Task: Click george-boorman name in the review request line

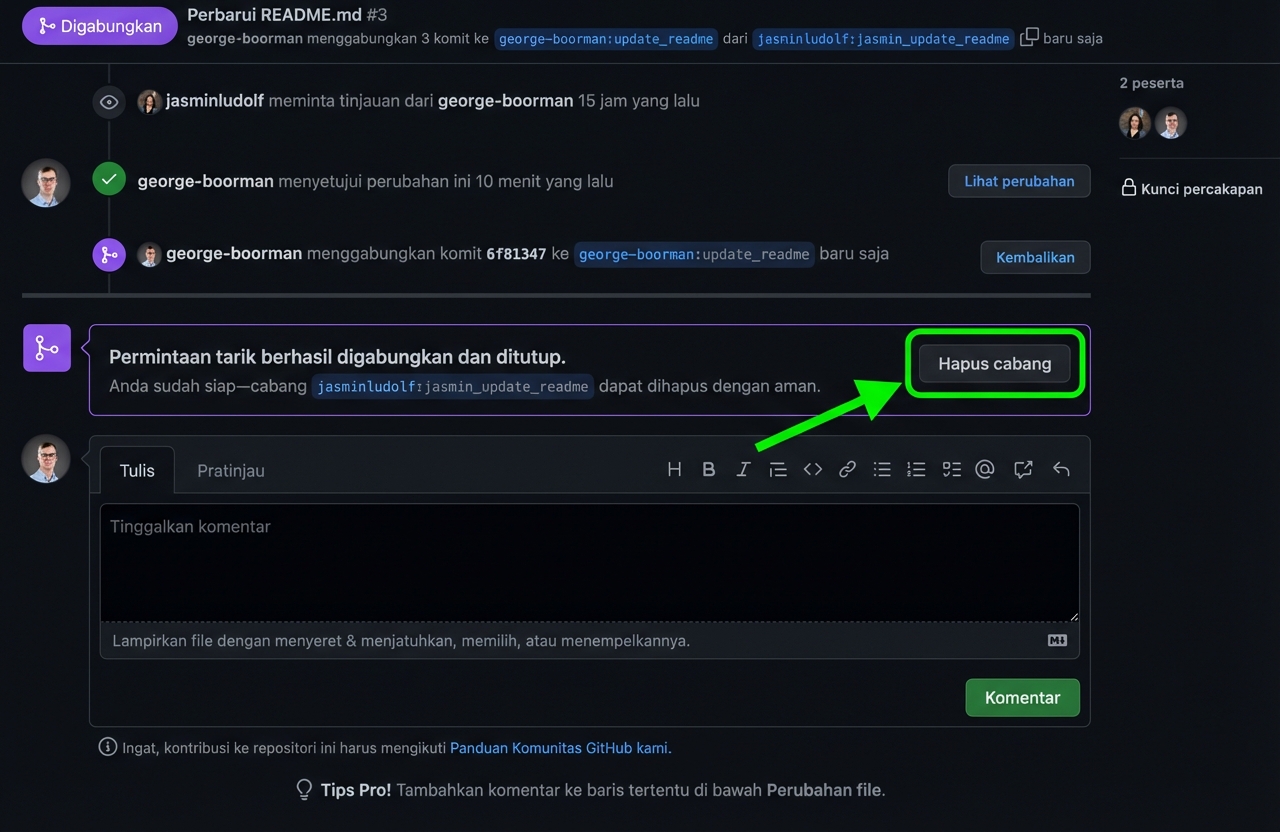Action: (506, 101)
